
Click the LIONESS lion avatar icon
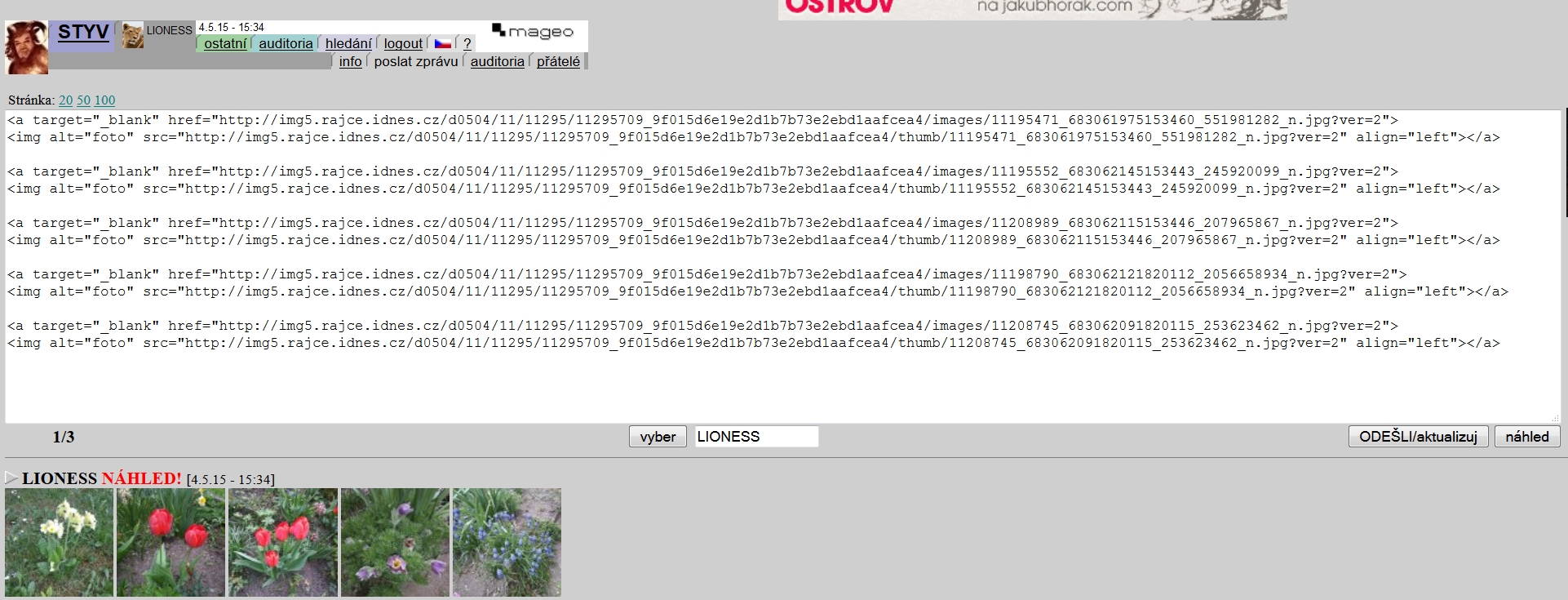pos(133,35)
